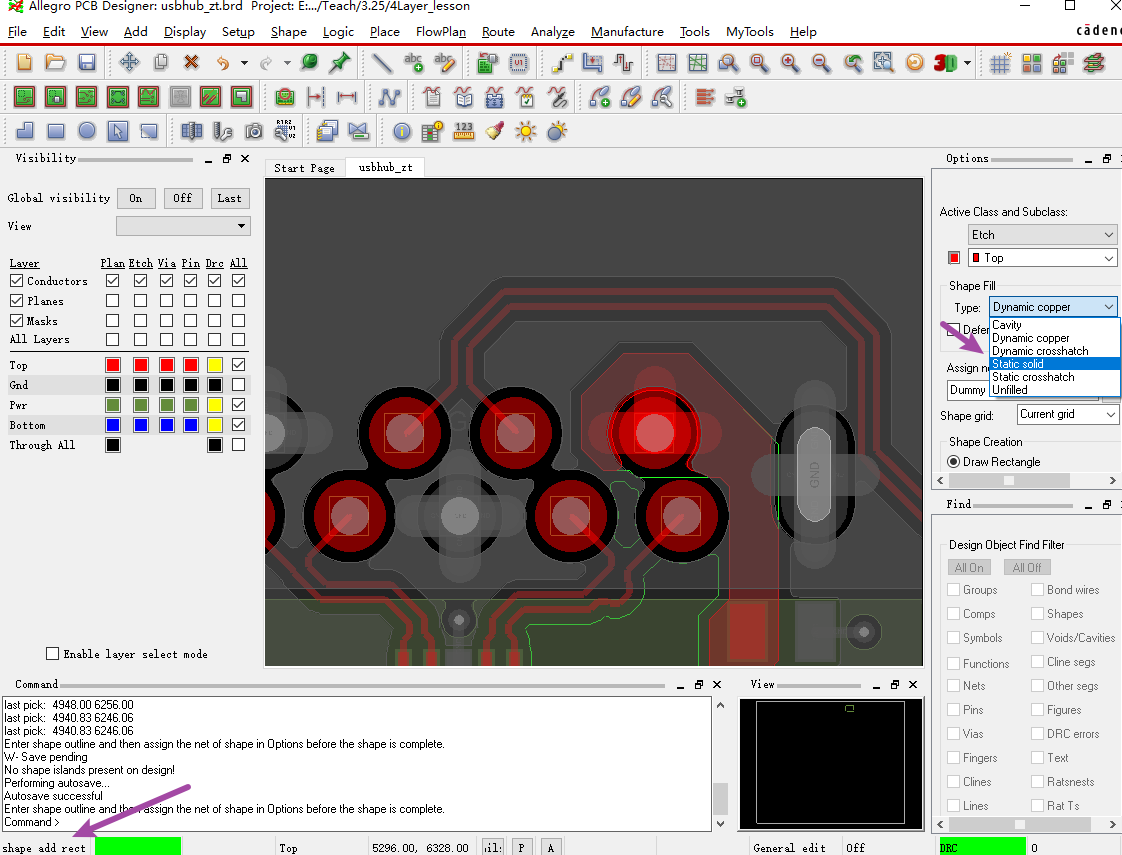This screenshot has height=855, width=1122.
Task: Check the Vias find filter box
Action: coord(953,733)
